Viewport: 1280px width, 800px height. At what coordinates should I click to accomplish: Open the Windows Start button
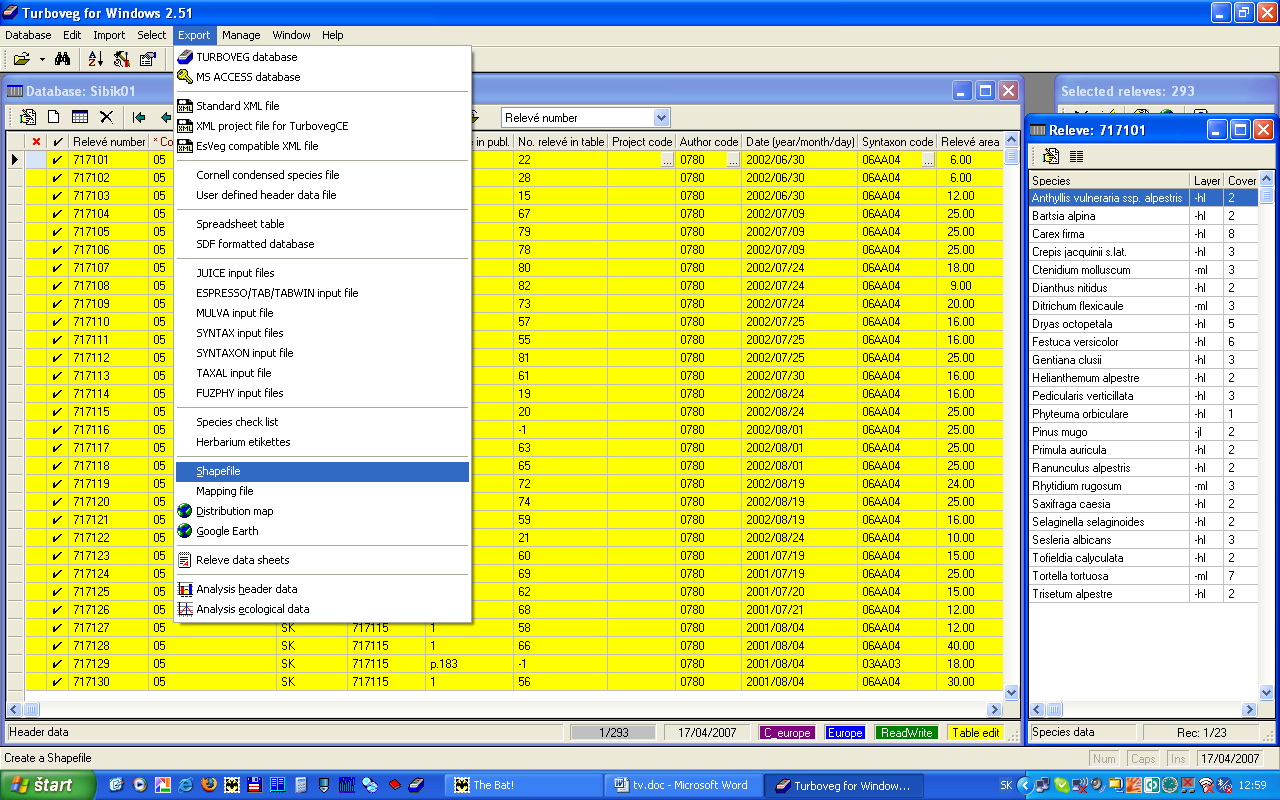click(x=48, y=785)
